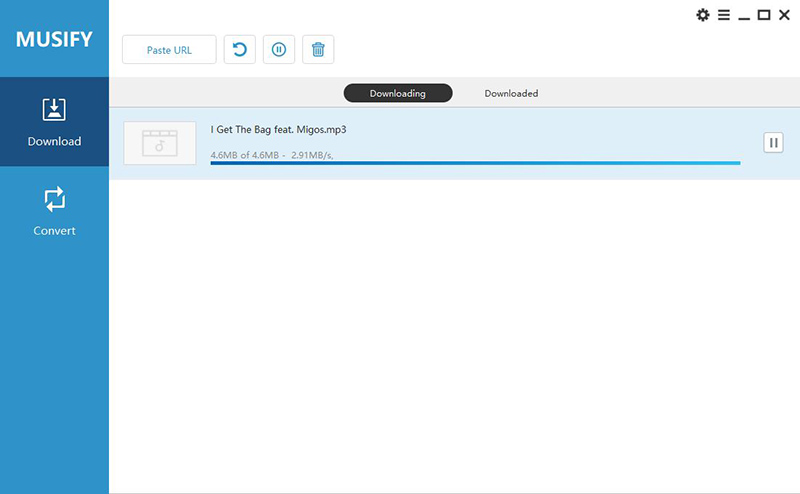Open the Download section in sidebar
800x494 pixels.
pos(54,122)
